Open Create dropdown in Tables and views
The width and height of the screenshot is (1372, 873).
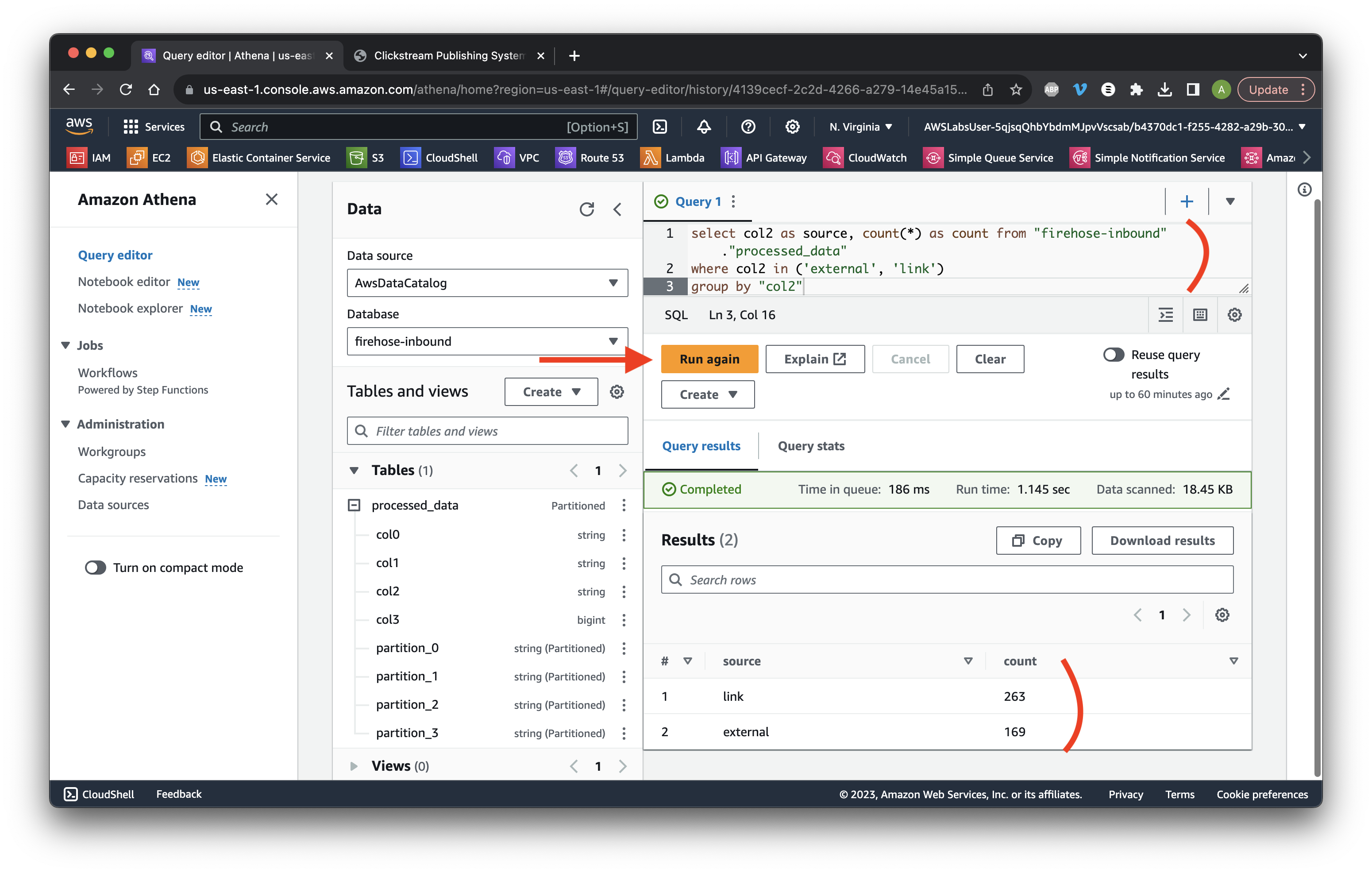click(x=551, y=391)
